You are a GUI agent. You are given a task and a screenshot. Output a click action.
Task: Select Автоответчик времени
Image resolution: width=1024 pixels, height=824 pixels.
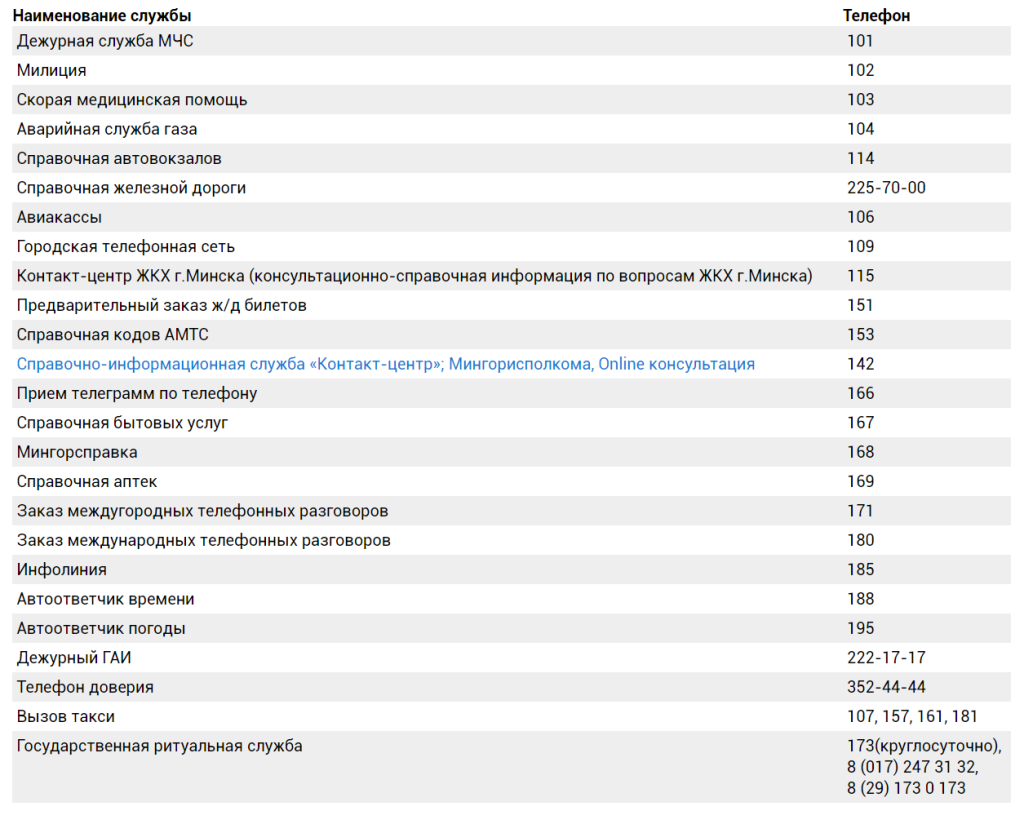[106, 599]
